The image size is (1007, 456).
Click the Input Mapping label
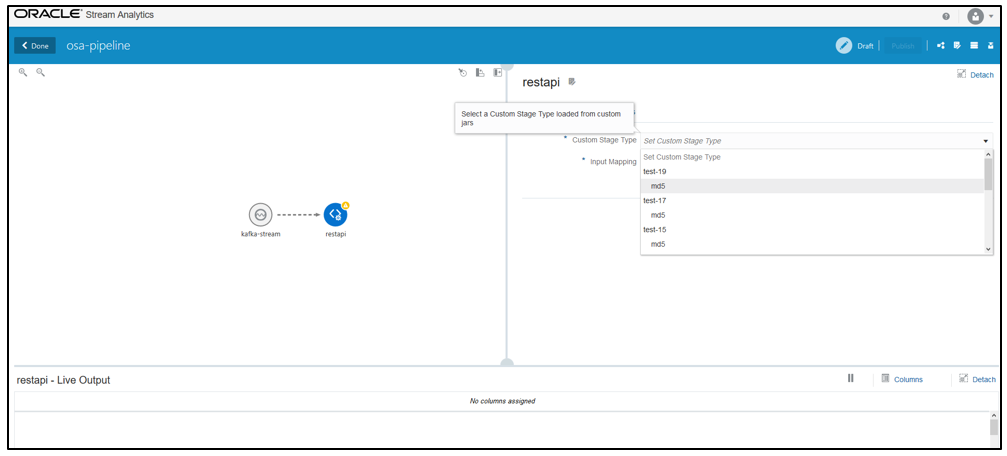613,162
